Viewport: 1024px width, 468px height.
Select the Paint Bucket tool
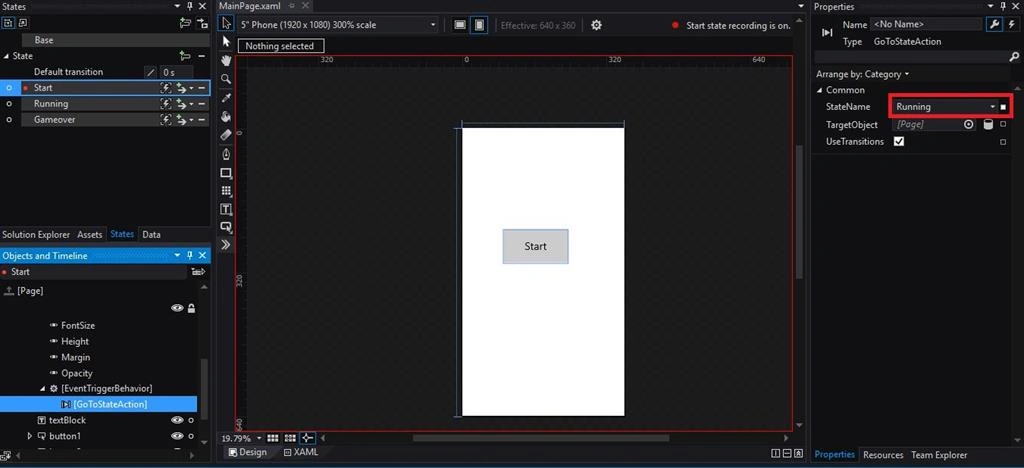(226, 116)
